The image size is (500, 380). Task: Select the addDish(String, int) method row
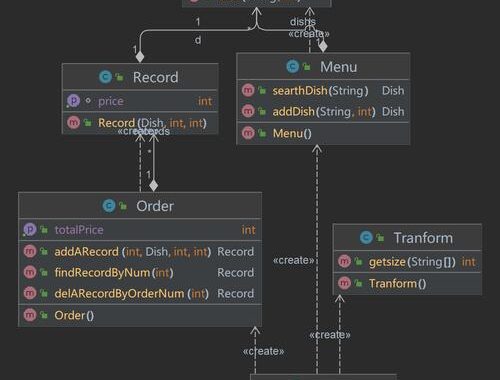click(323, 111)
